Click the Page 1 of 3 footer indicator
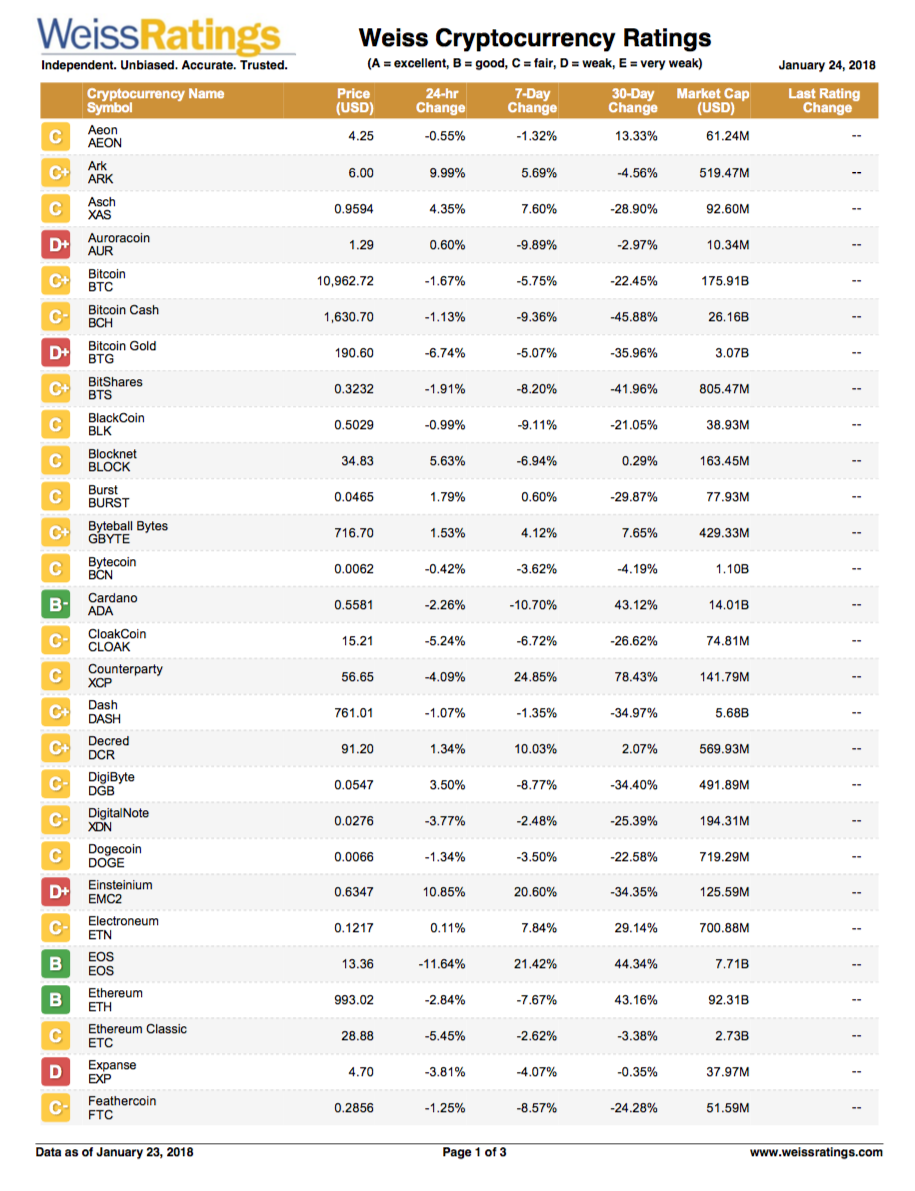 click(x=474, y=1152)
